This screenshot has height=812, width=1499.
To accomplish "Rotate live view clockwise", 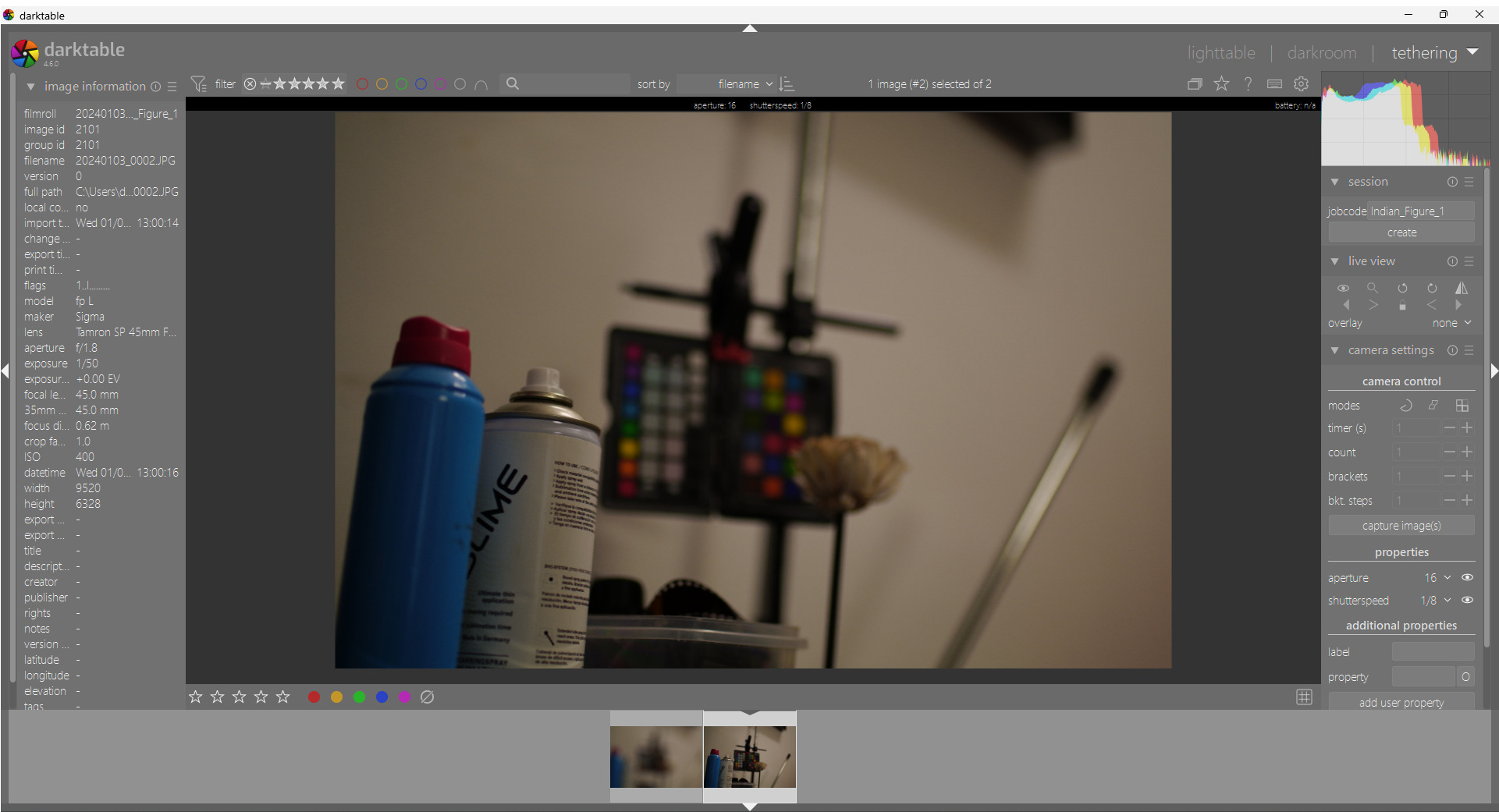I will (x=1432, y=288).
